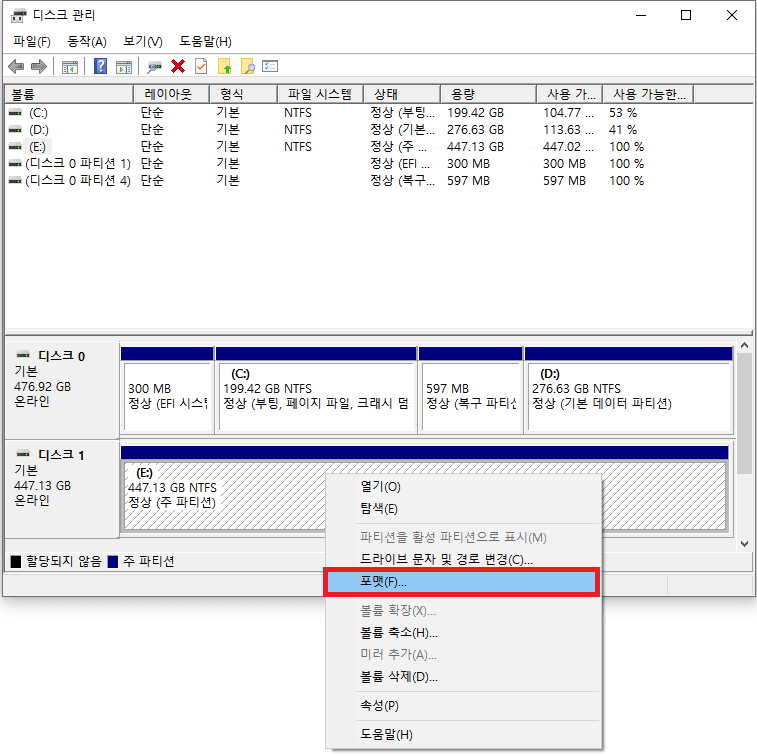The width and height of the screenshot is (757, 756).
Task: Click the Forward arrow toolbar icon
Action: point(39,66)
